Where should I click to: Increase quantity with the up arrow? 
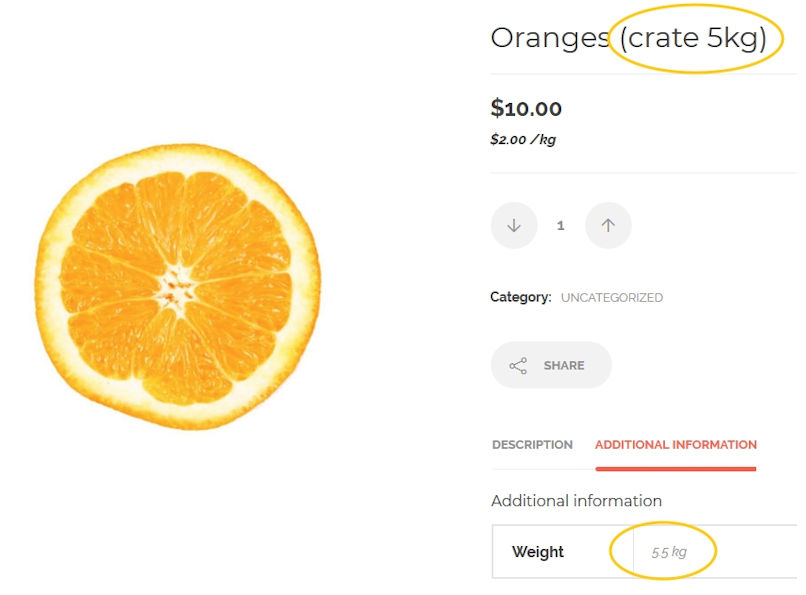[608, 225]
